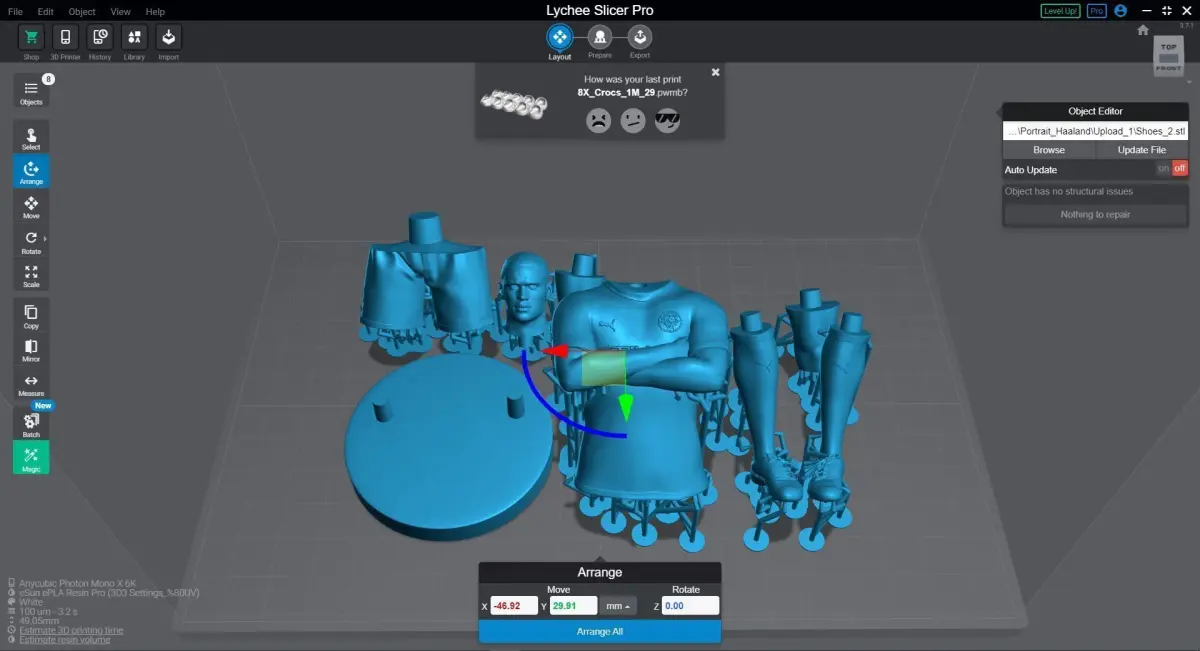
Task: Click the Pro badge
Action: point(1097,10)
